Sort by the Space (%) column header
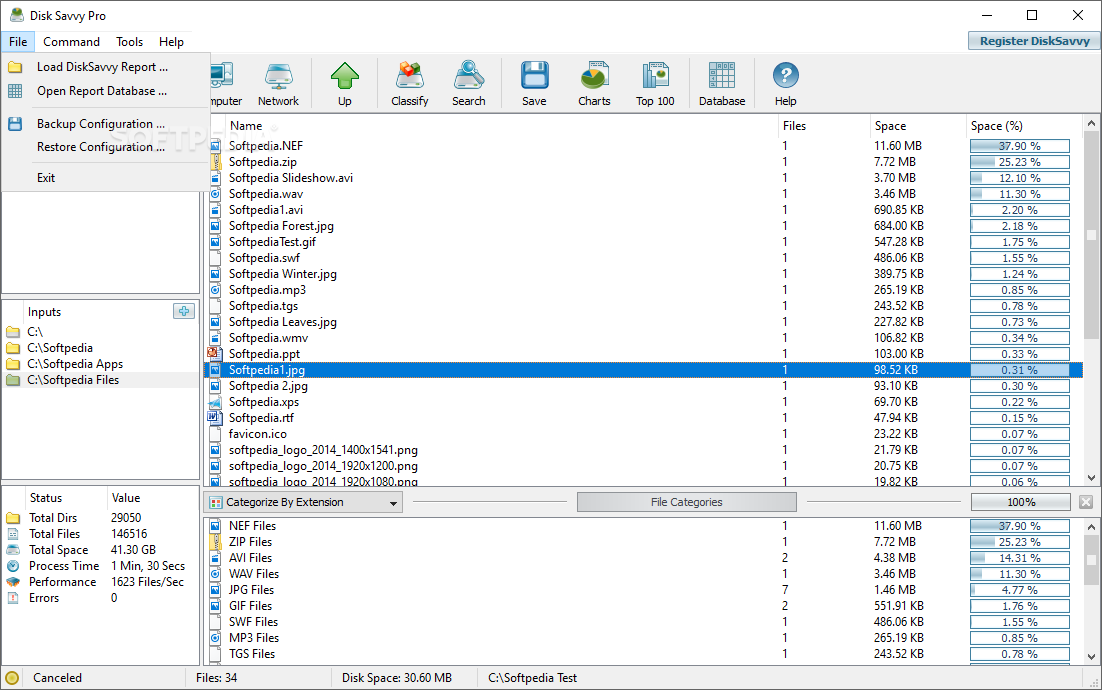This screenshot has height=690, width=1102. pos(1025,126)
